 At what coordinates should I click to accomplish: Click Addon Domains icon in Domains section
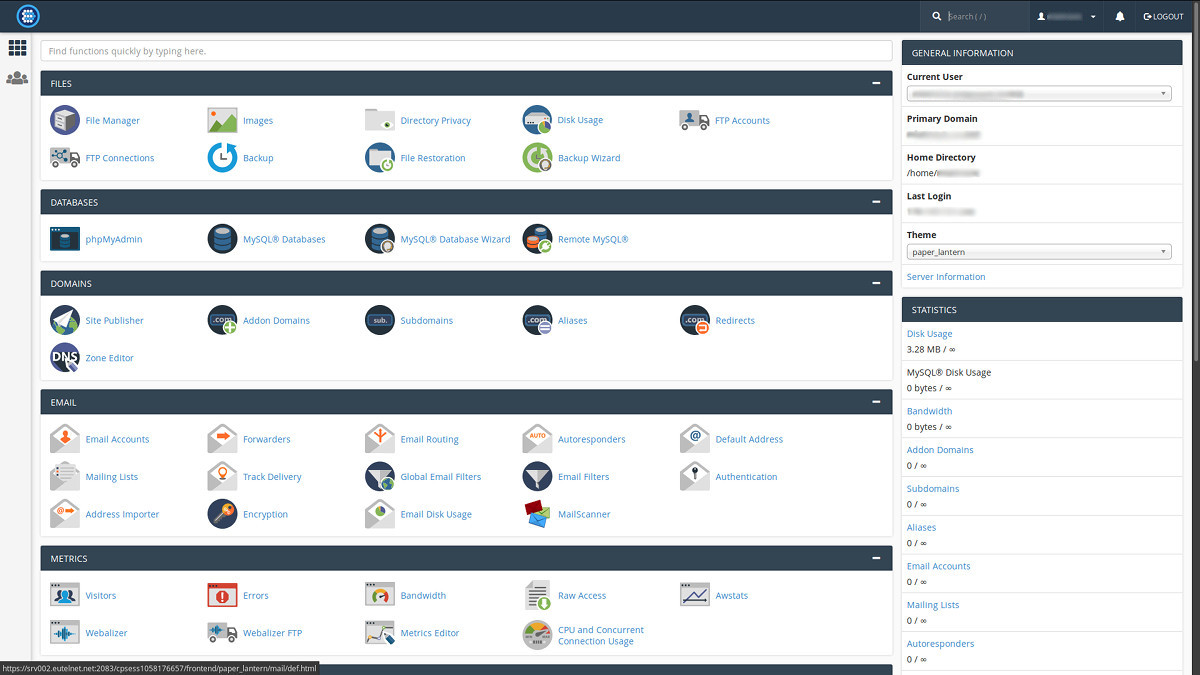pyautogui.click(x=222, y=320)
